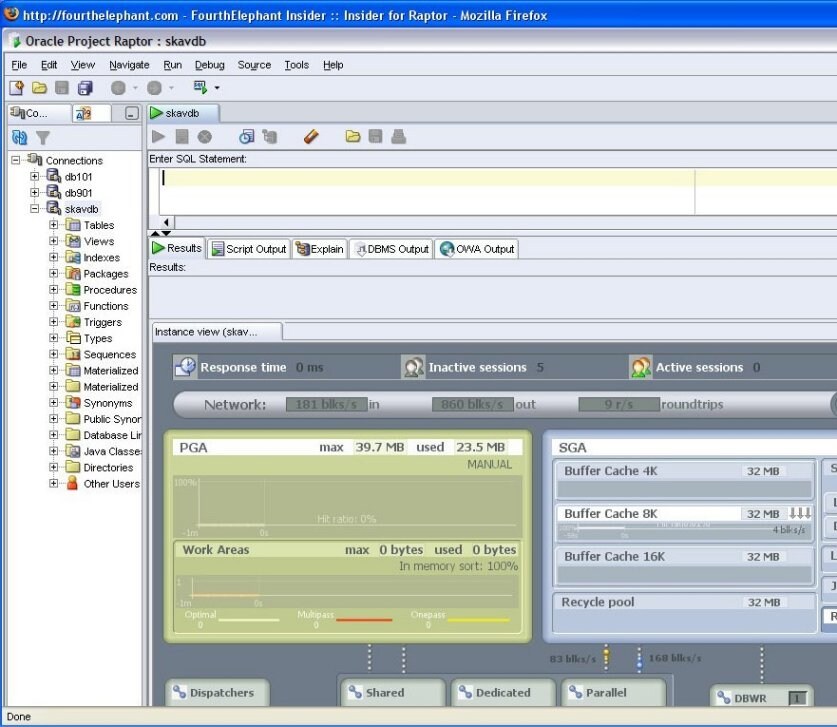Screen dimensions: 837x727
Task: Click the Refresh connections icon
Action: [19, 137]
